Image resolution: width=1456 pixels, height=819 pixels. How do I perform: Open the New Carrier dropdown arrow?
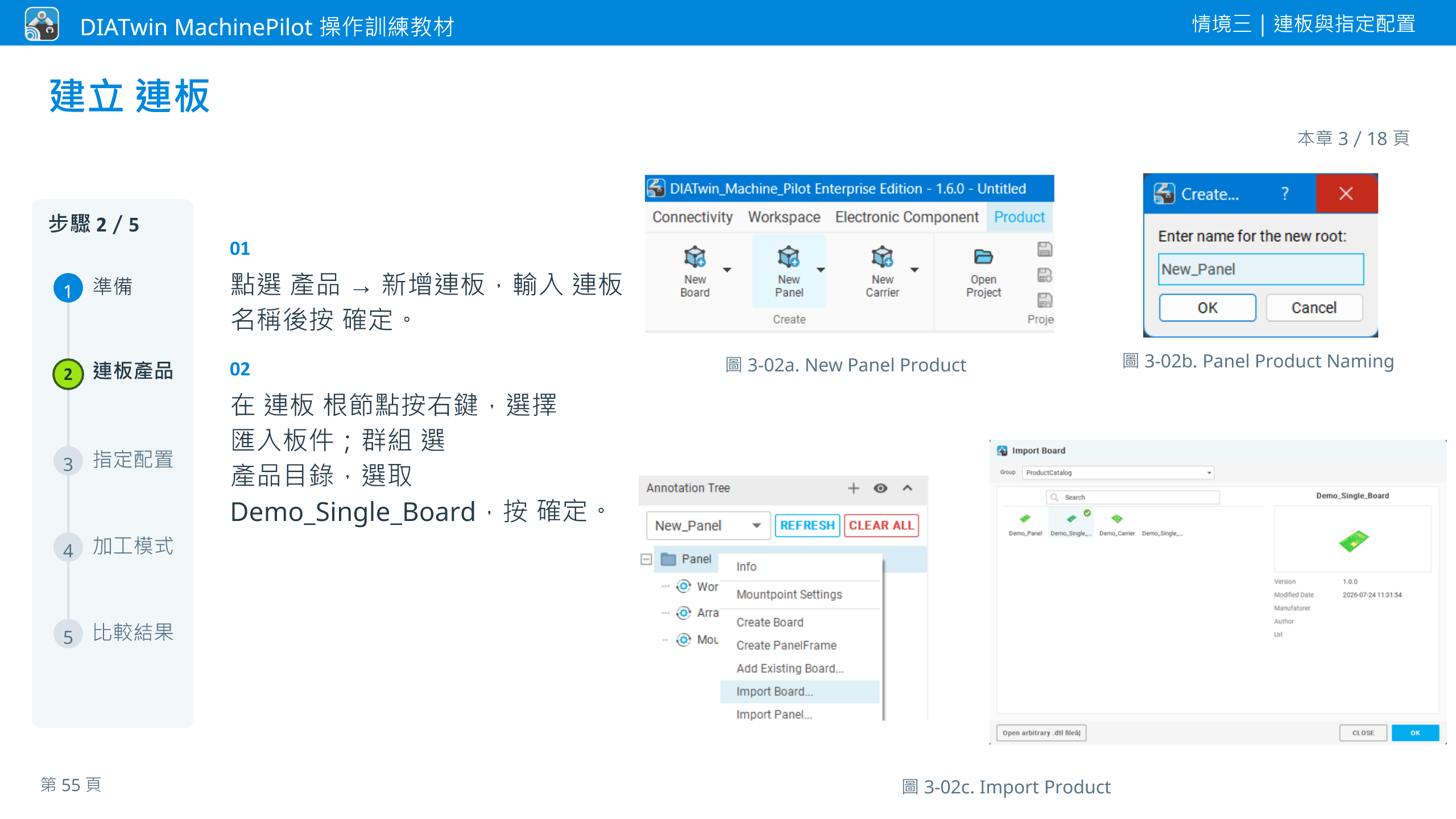[915, 270]
